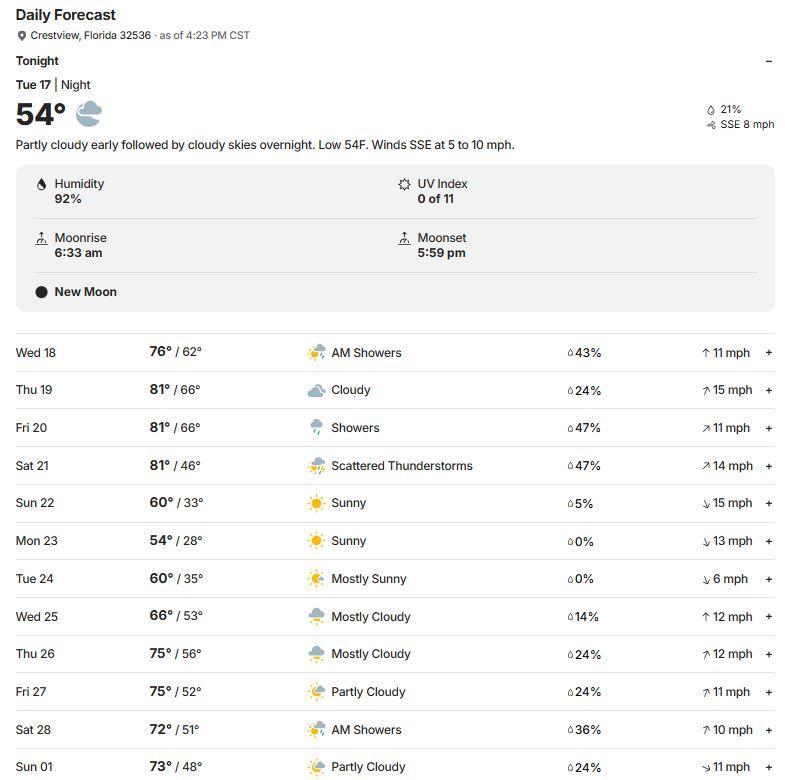Click the UV Index sun icon
This screenshot has width=785, height=780.
point(404,185)
